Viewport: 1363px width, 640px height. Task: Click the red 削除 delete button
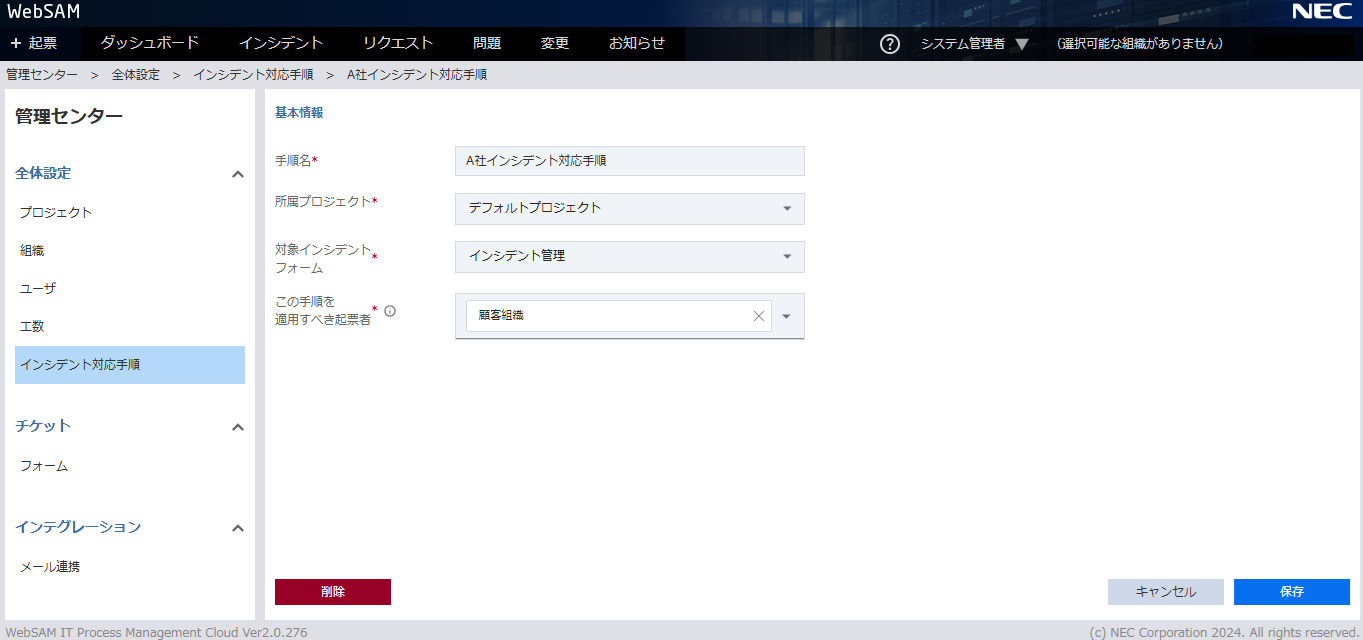tap(332, 592)
